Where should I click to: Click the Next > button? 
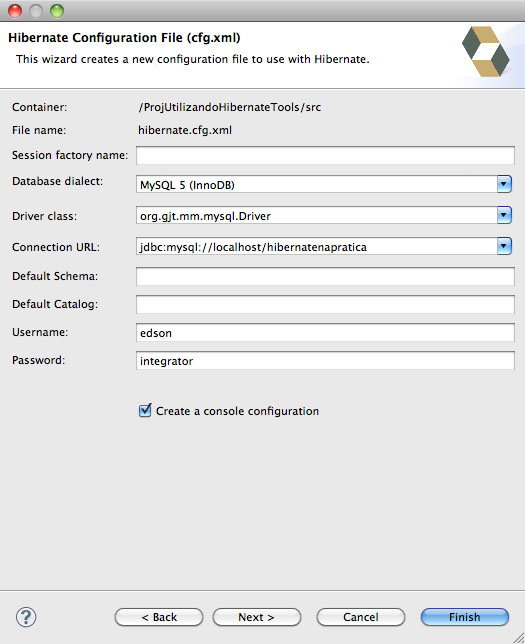257,617
